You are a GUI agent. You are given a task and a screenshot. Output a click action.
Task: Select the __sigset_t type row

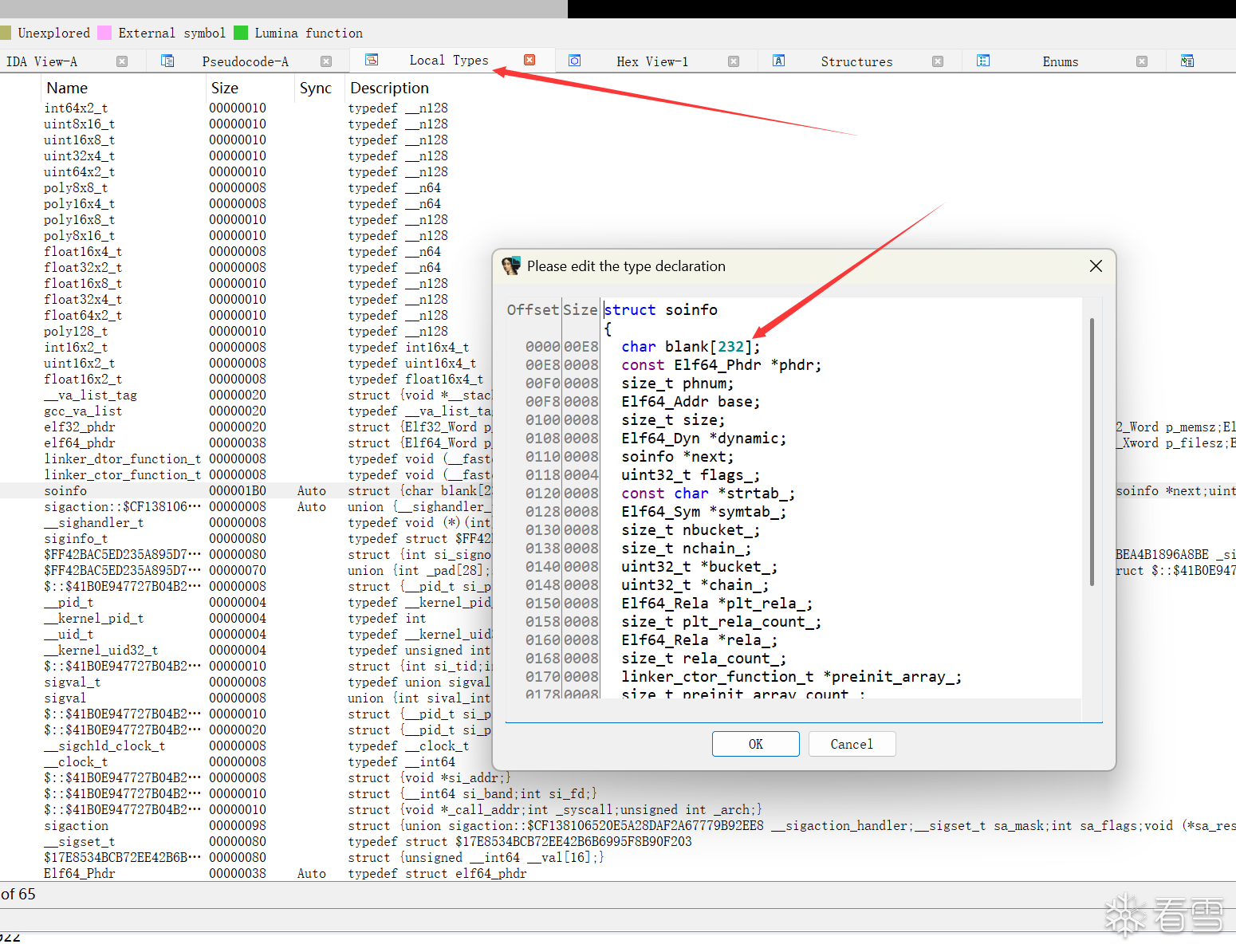point(618,841)
